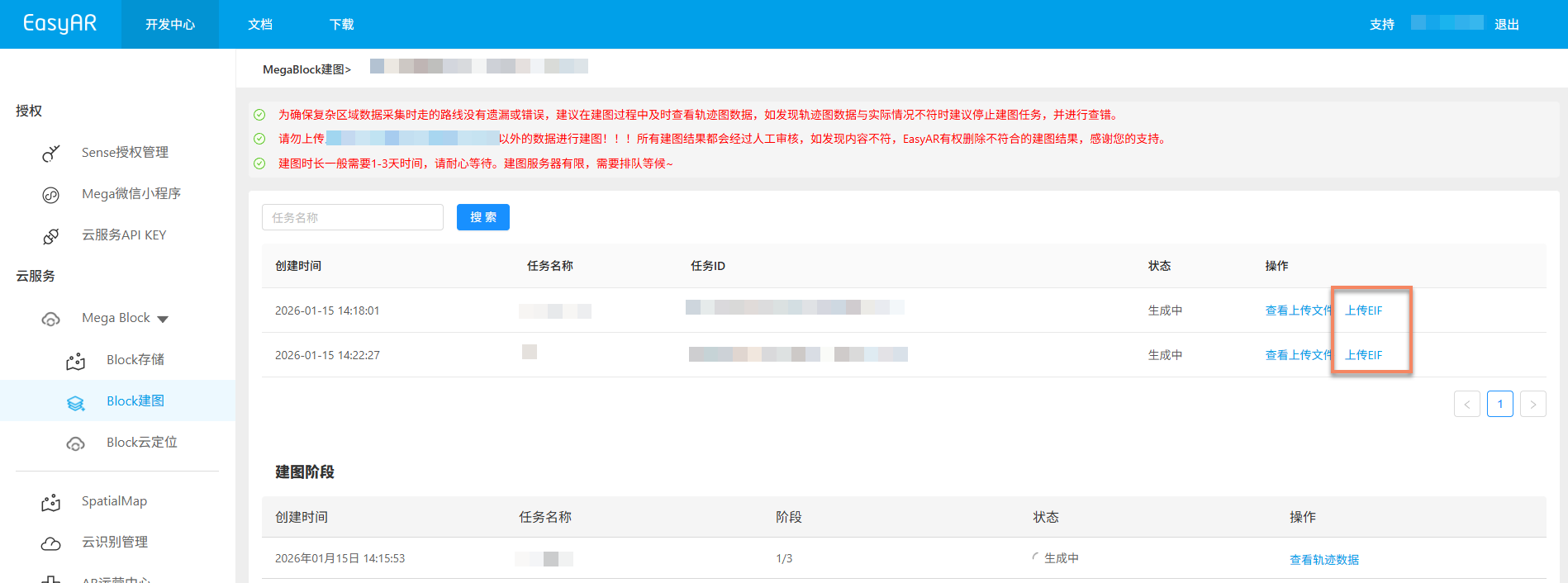Click the 云服务API KEY icon
The height and width of the screenshot is (583, 1568).
51,236
